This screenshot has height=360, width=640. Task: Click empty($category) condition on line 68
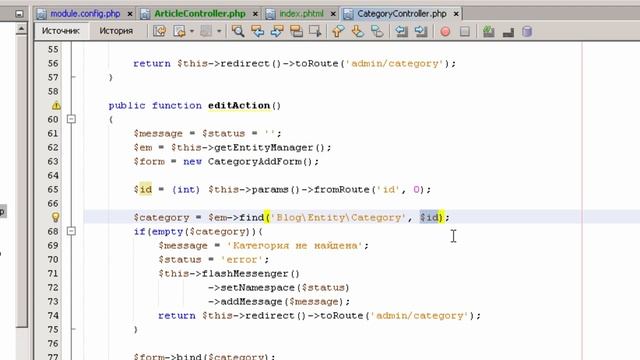coord(202,231)
